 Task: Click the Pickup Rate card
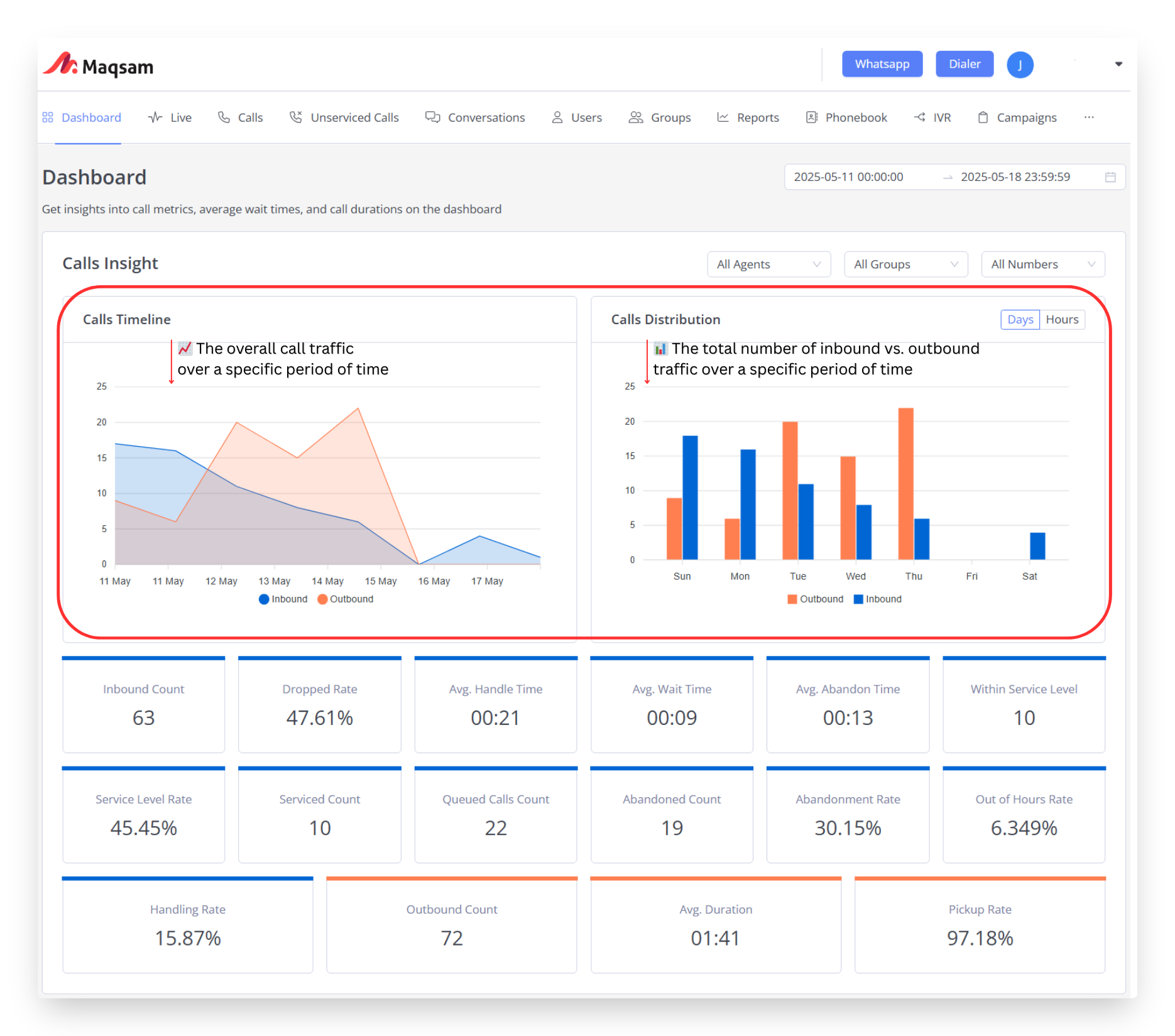[980, 925]
